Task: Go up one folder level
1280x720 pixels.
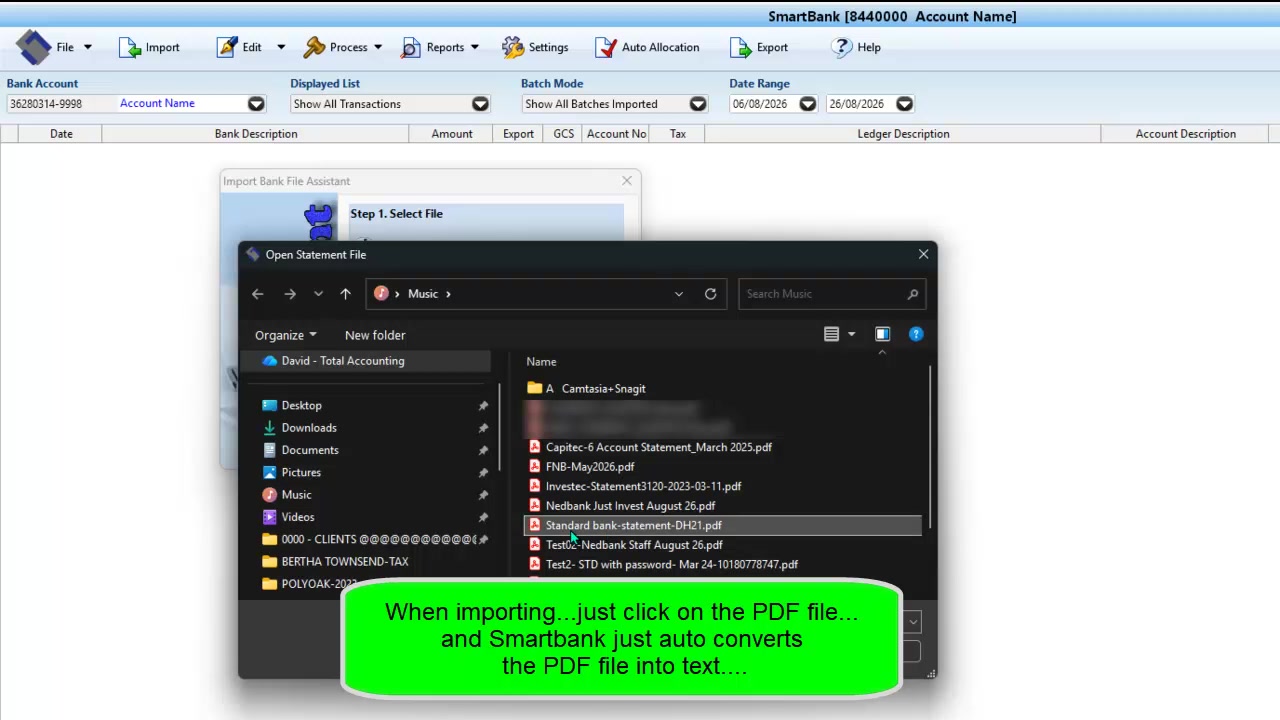Action: 345,294
